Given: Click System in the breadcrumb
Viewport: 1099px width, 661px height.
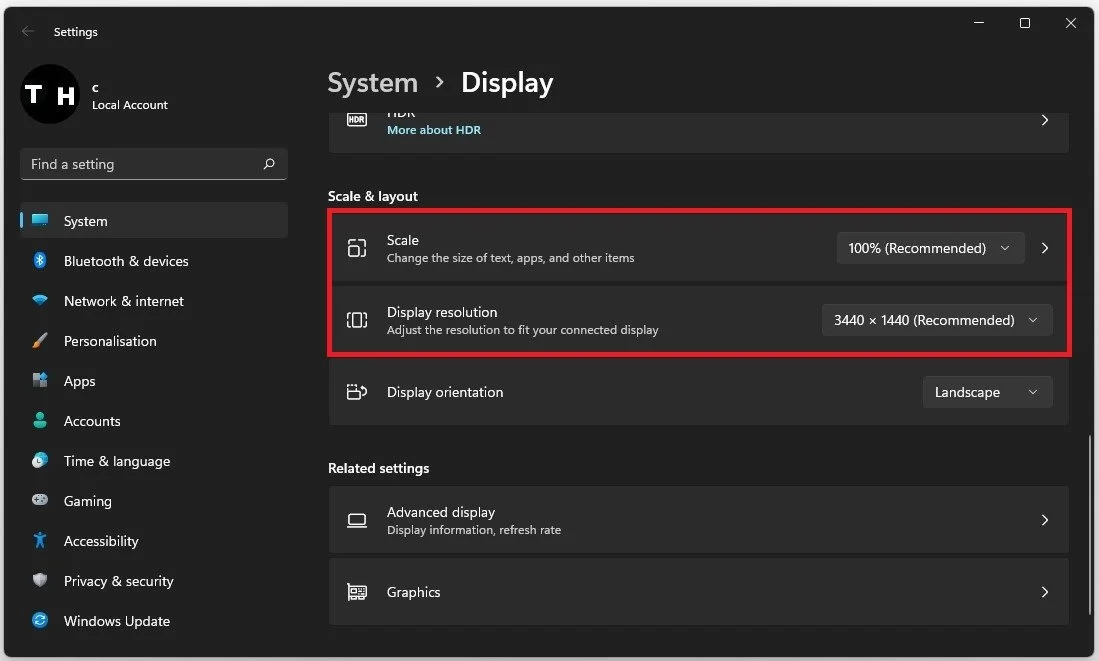Looking at the screenshot, I should (373, 83).
